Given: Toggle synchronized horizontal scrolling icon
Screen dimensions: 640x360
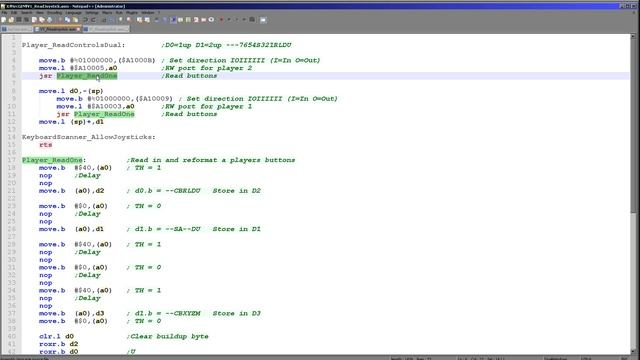Looking at the screenshot, I should point(147,20).
